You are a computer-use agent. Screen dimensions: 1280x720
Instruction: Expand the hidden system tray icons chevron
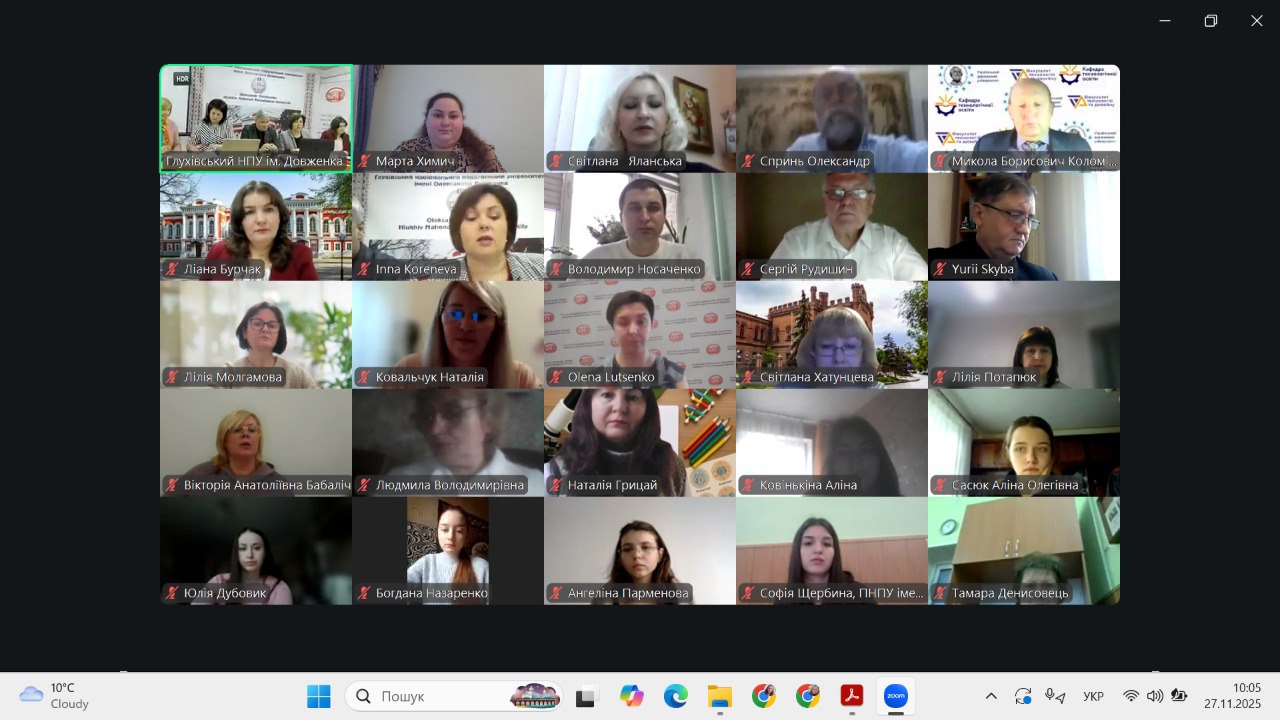tap(991, 696)
